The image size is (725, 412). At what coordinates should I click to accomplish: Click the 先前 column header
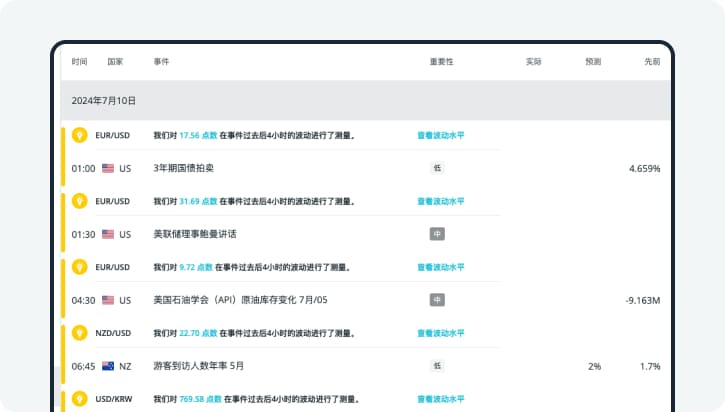(x=652, y=62)
